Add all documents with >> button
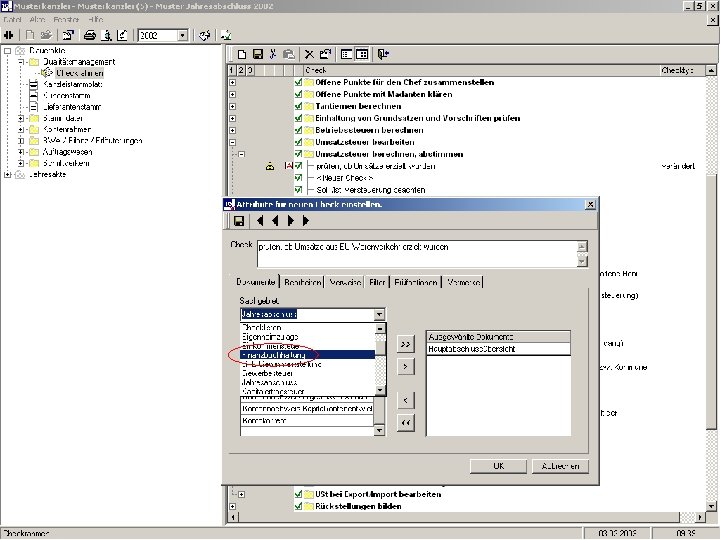The width and height of the screenshot is (720, 540). pyautogui.click(x=405, y=344)
